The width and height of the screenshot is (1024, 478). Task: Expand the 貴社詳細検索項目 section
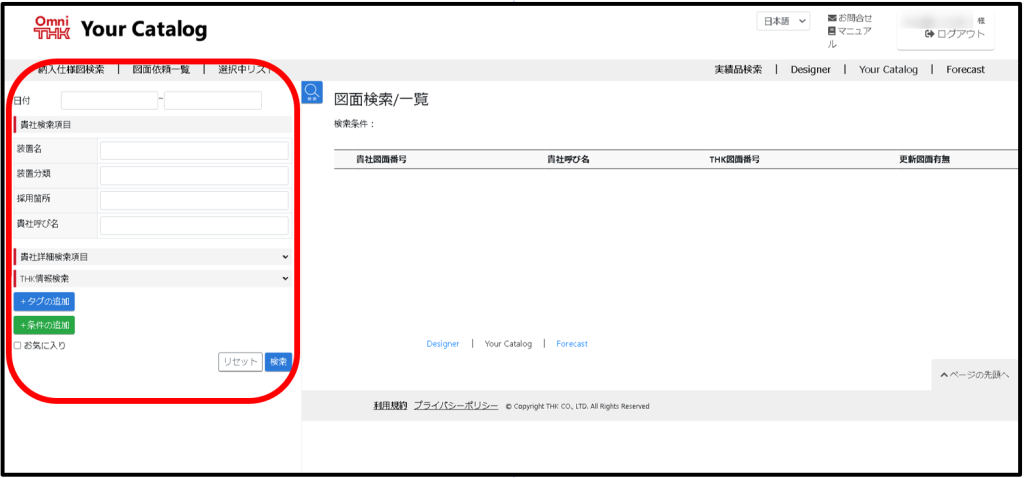153,257
